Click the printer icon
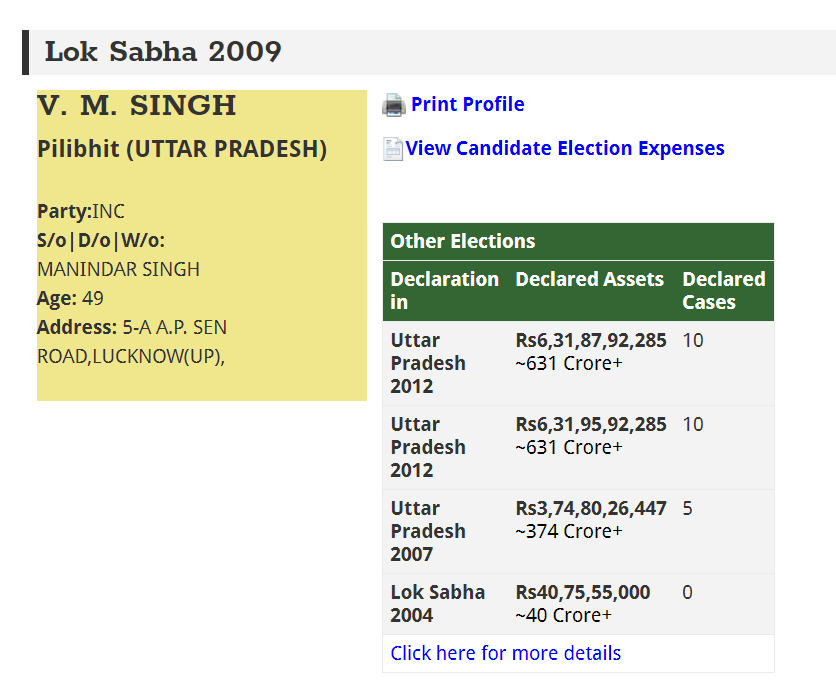The width and height of the screenshot is (836, 689). pos(394,105)
